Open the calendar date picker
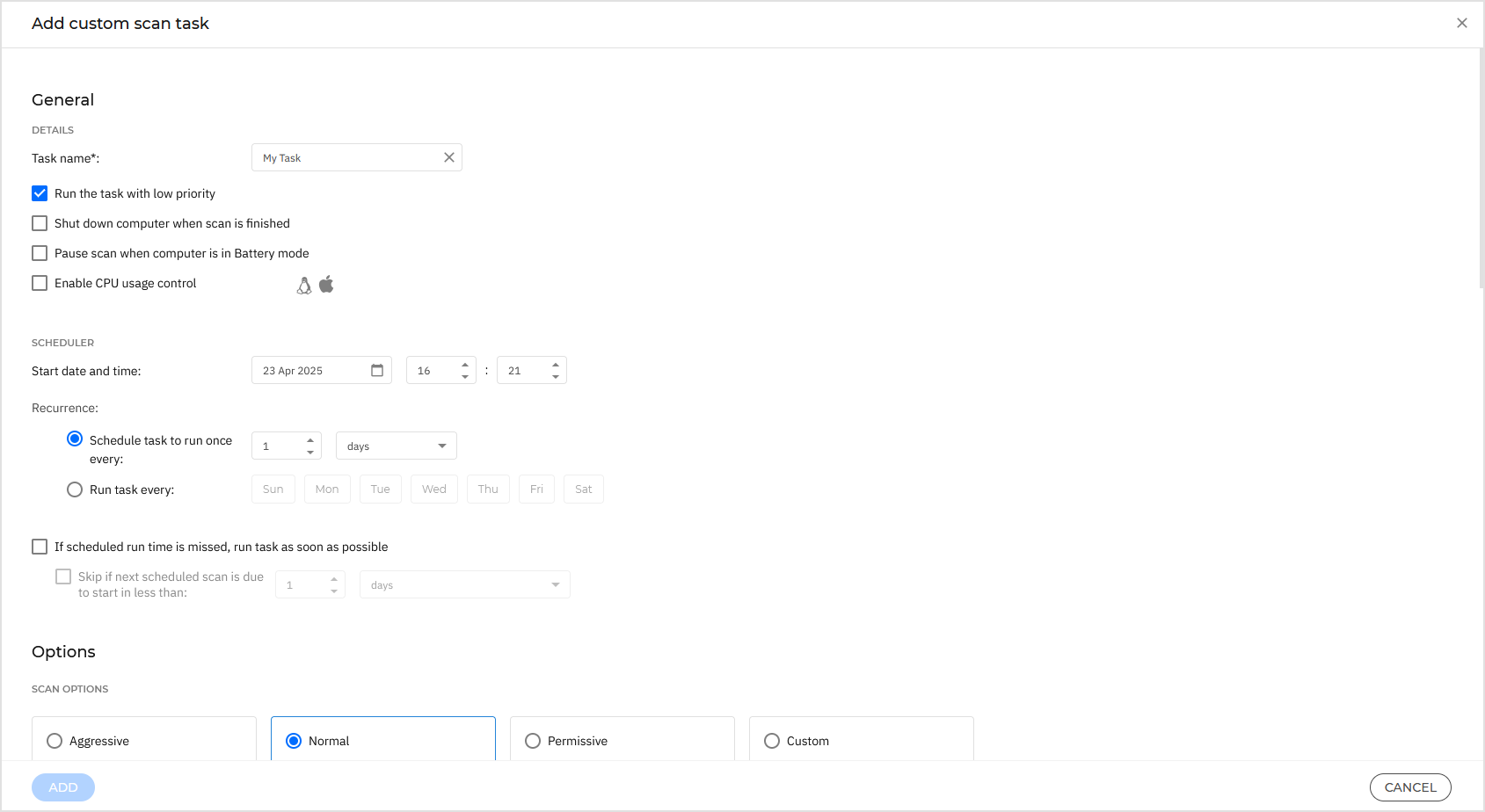Viewport: 1485px width, 812px height. coord(378,370)
